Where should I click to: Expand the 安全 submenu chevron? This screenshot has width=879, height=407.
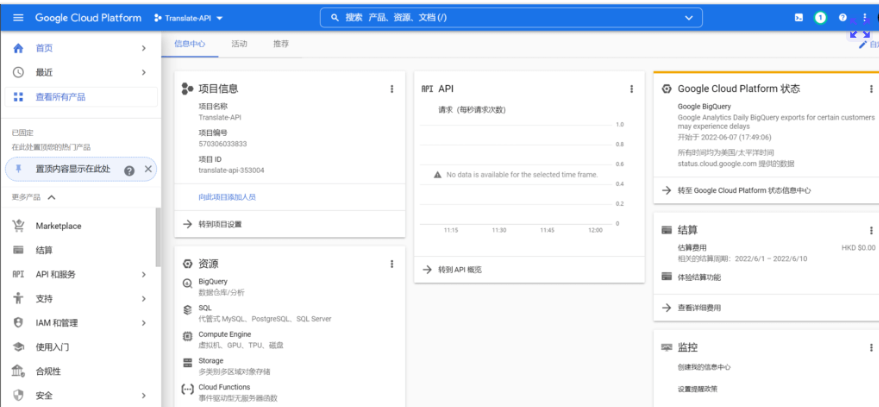click(x=144, y=396)
